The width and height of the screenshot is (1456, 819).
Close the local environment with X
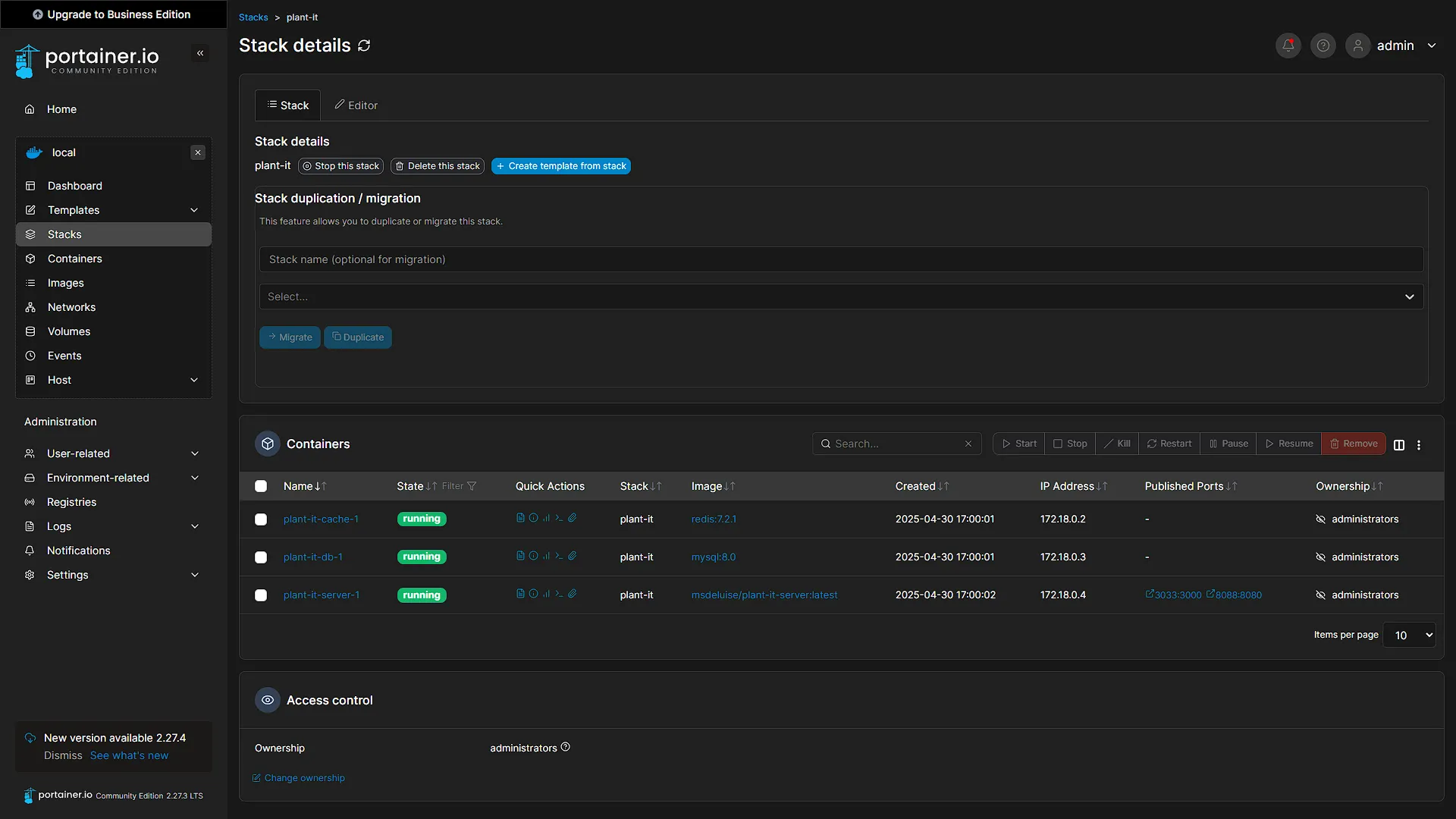(198, 152)
